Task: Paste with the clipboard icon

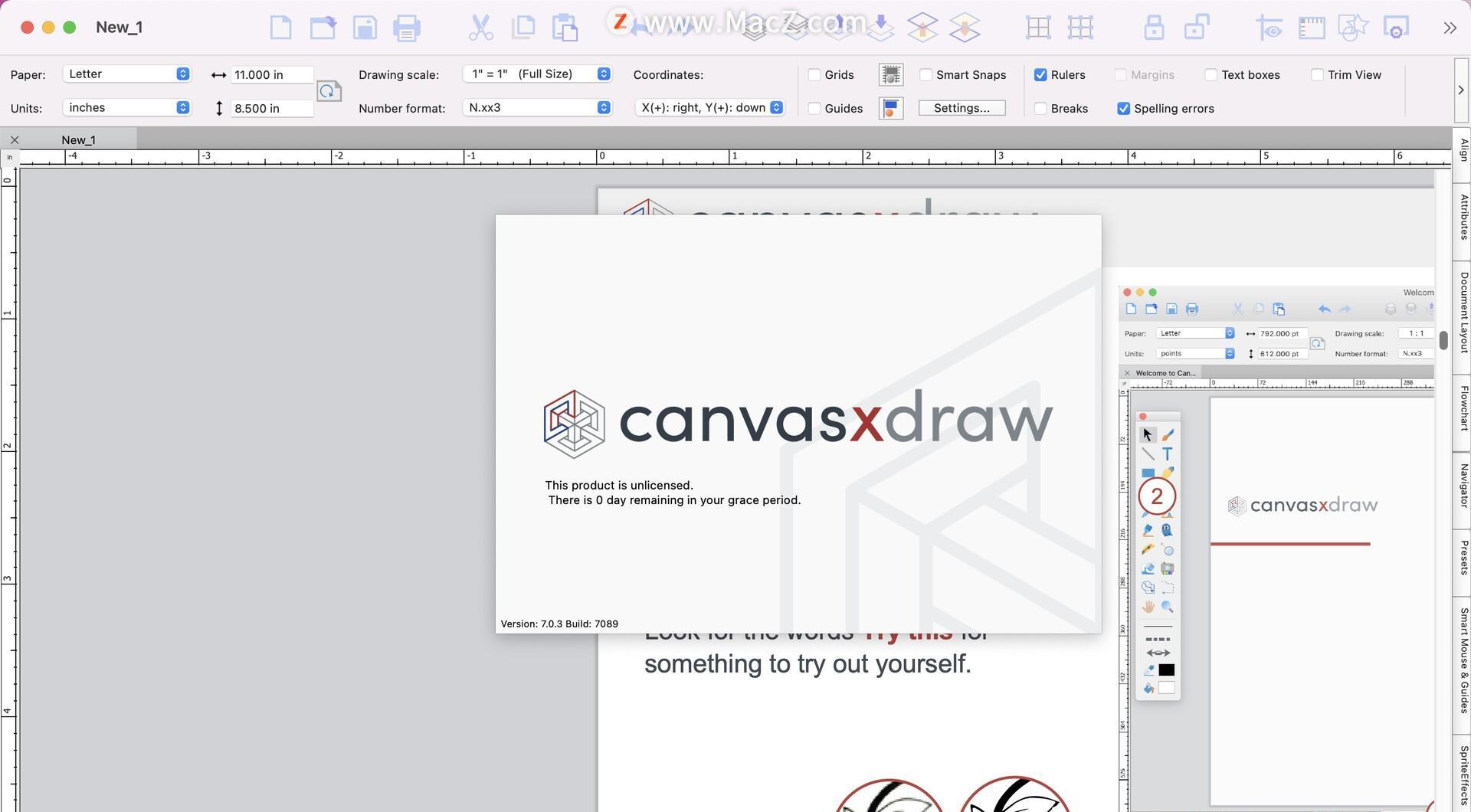Action: click(565, 28)
